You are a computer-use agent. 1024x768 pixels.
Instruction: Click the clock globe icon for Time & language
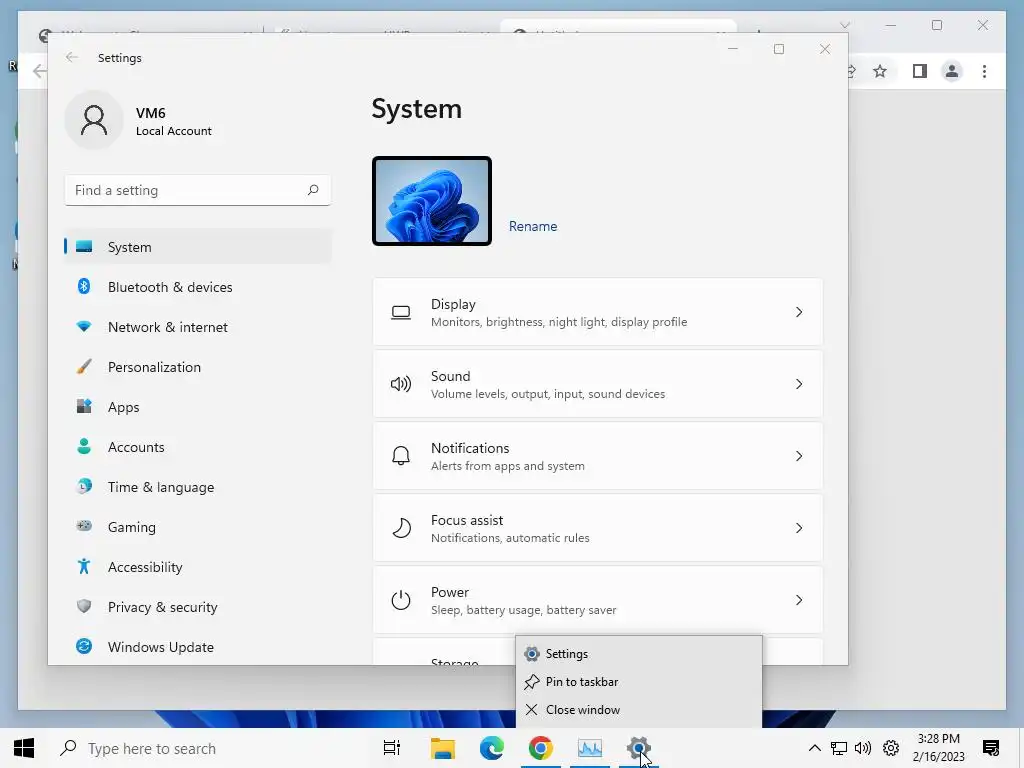[84, 486]
